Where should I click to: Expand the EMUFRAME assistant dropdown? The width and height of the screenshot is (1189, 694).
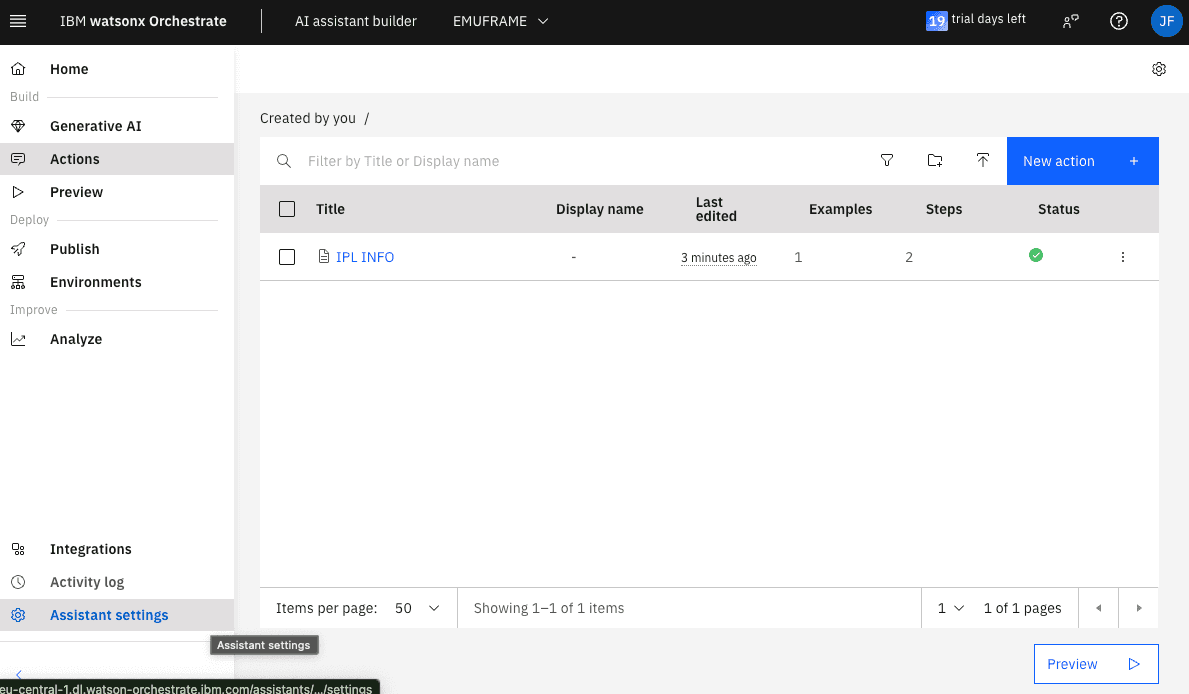(x=501, y=21)
